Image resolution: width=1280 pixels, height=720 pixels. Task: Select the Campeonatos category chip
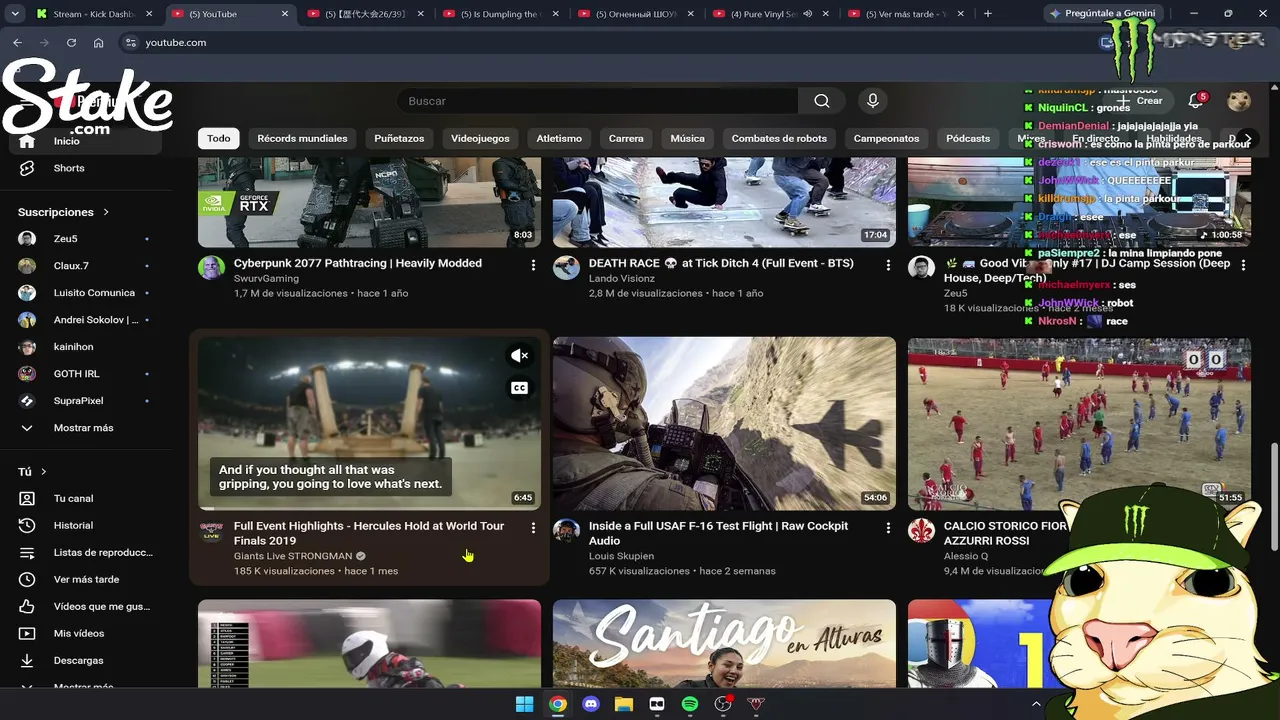(886, 139)
